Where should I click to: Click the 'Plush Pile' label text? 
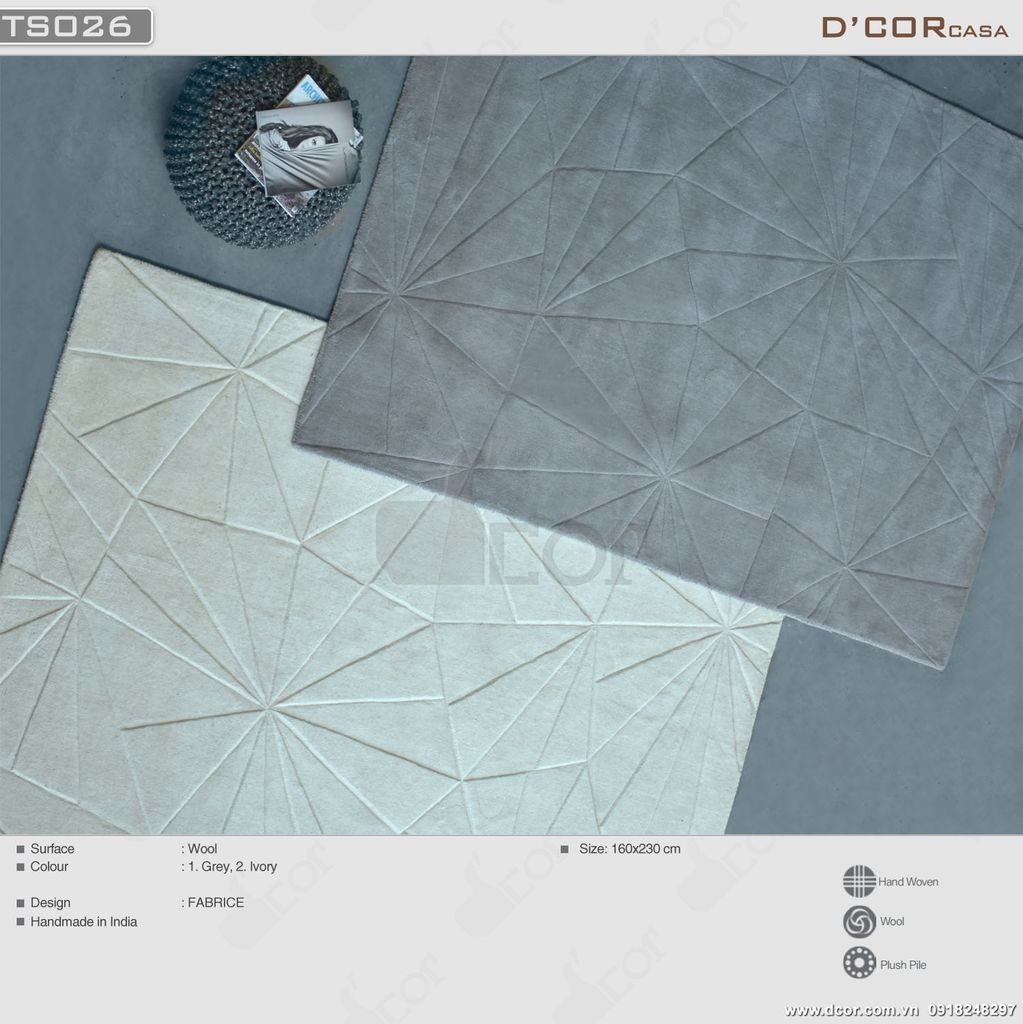pos(903,965)
